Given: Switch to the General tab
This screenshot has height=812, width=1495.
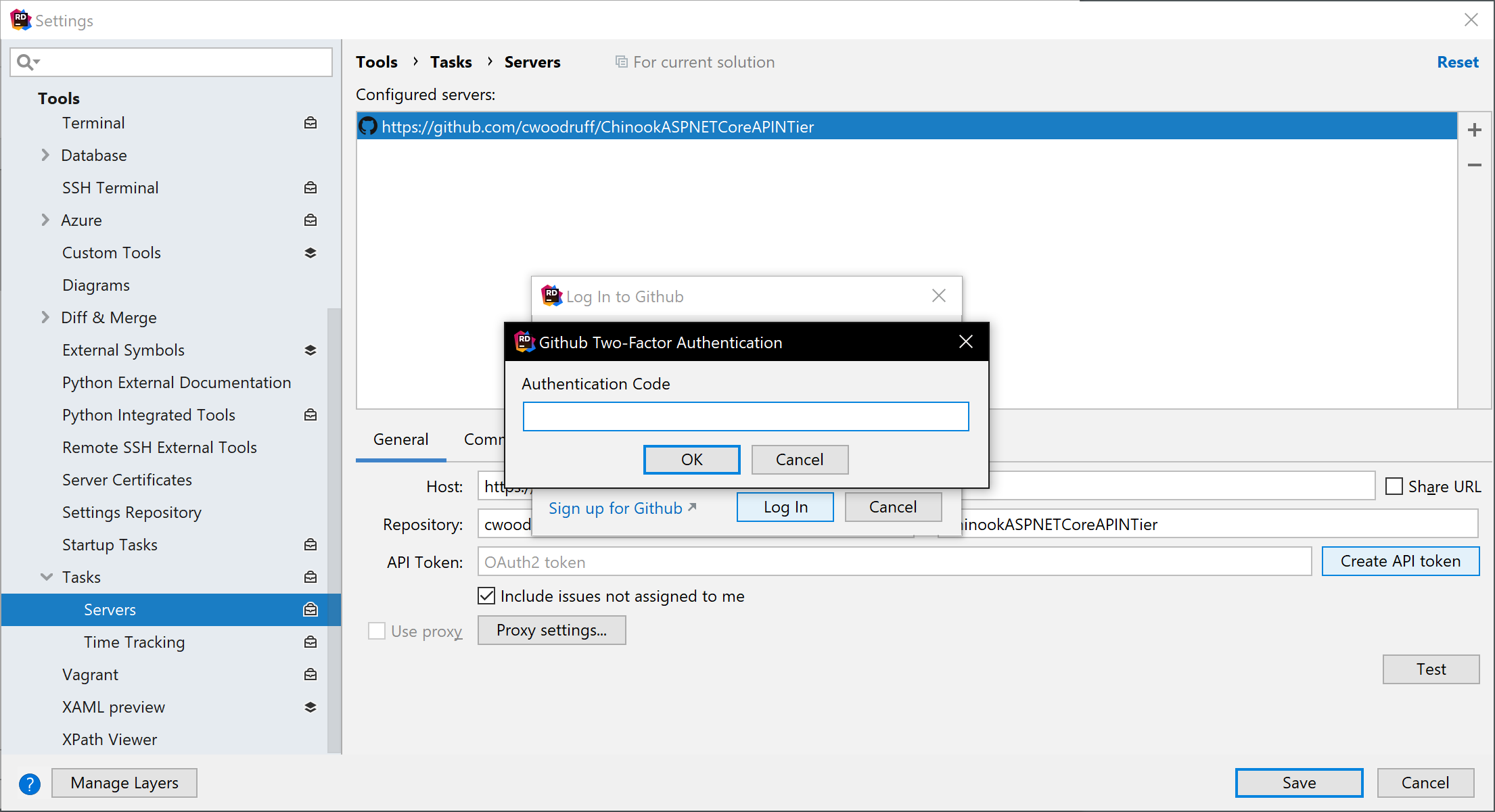Looking at the screenshot, I should tap(401, 439).
